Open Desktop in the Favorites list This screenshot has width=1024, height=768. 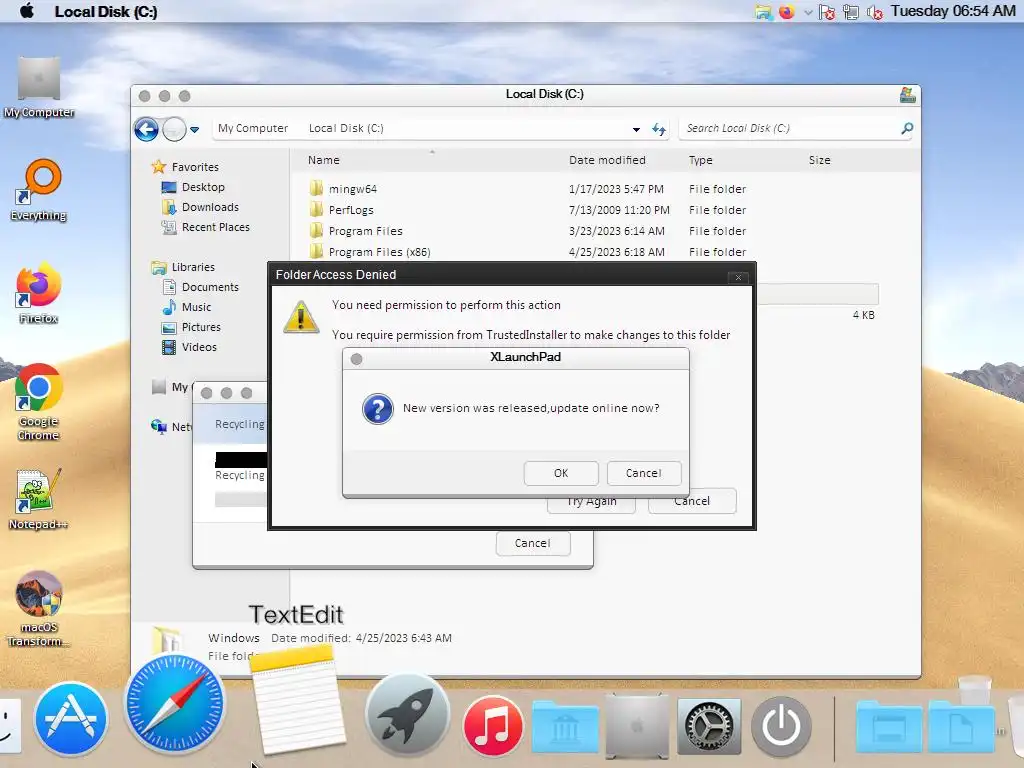(203, 187)
